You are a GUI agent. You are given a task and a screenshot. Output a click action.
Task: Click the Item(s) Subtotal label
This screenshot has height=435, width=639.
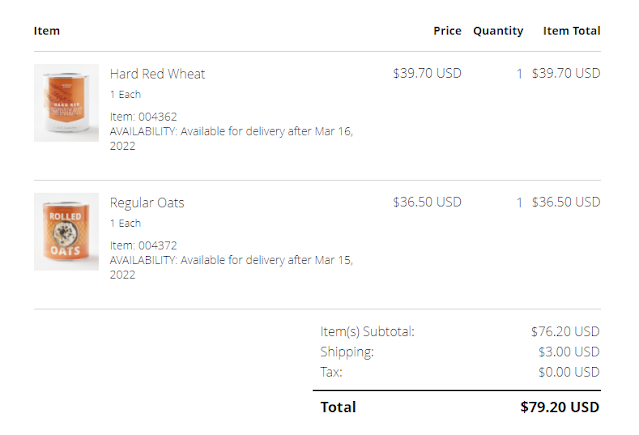click(367, 331)
